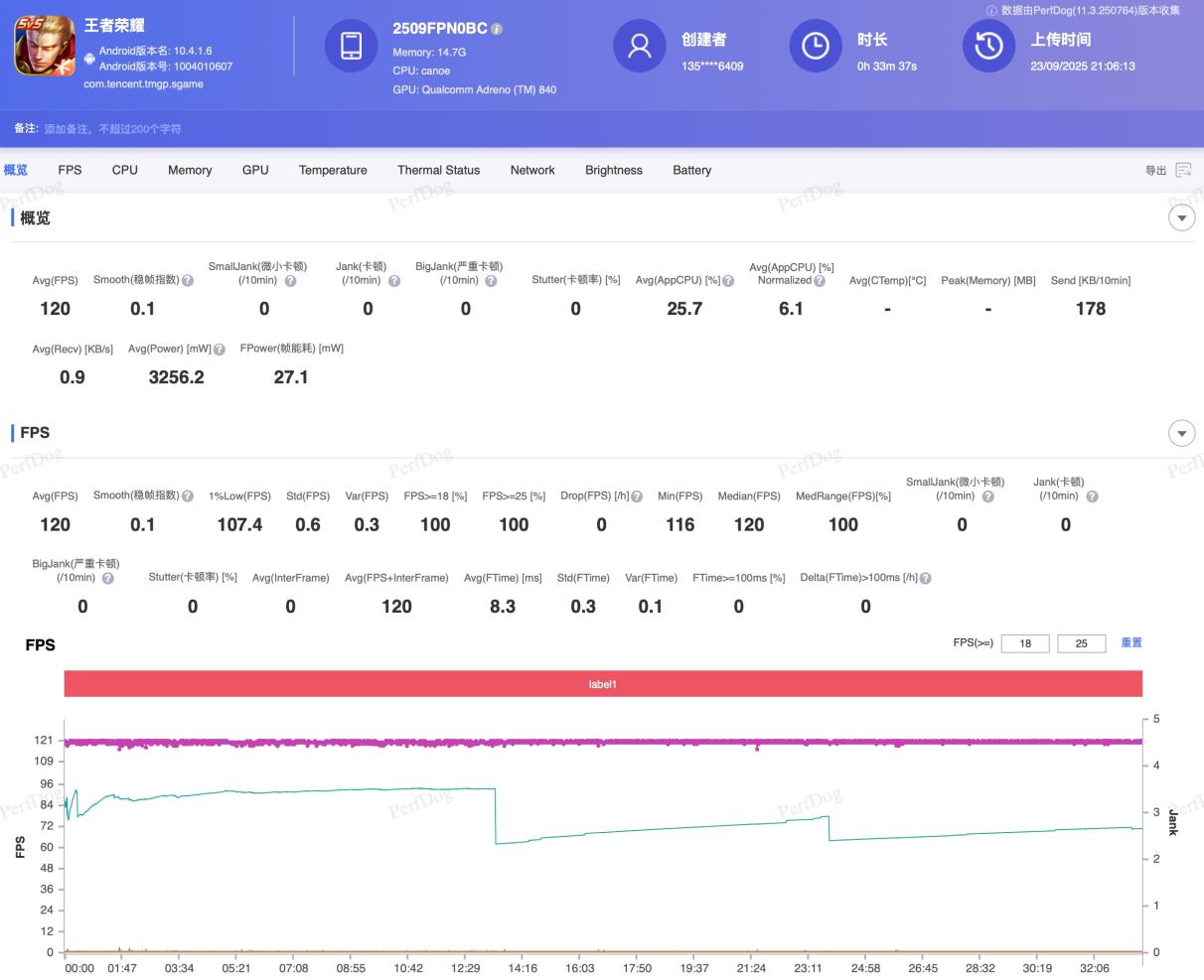Click help icon next to Avg(AppCPU) [%]
The height and width of the screenshot is (980, 1204).
(728, 281)
